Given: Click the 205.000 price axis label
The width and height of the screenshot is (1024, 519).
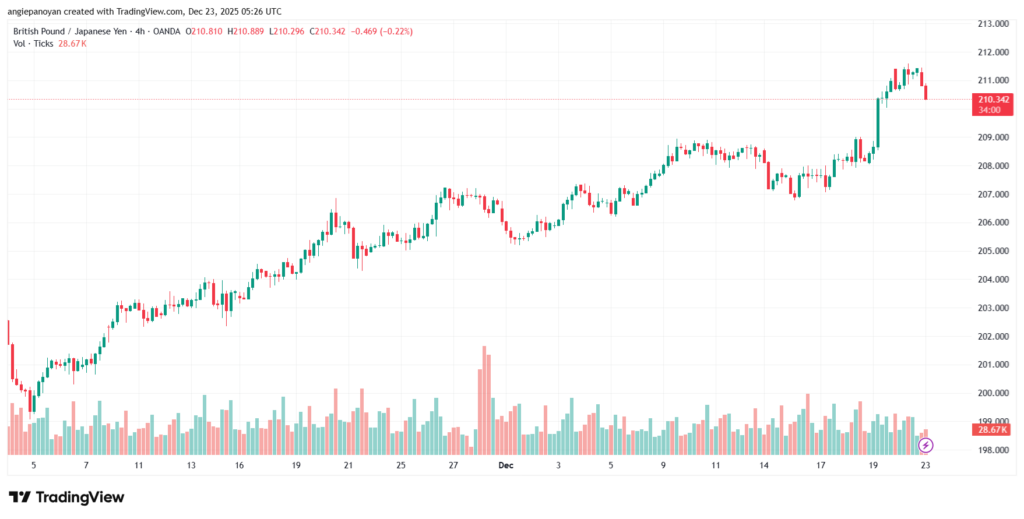Looking at the screenshot, I should (992, 250).
